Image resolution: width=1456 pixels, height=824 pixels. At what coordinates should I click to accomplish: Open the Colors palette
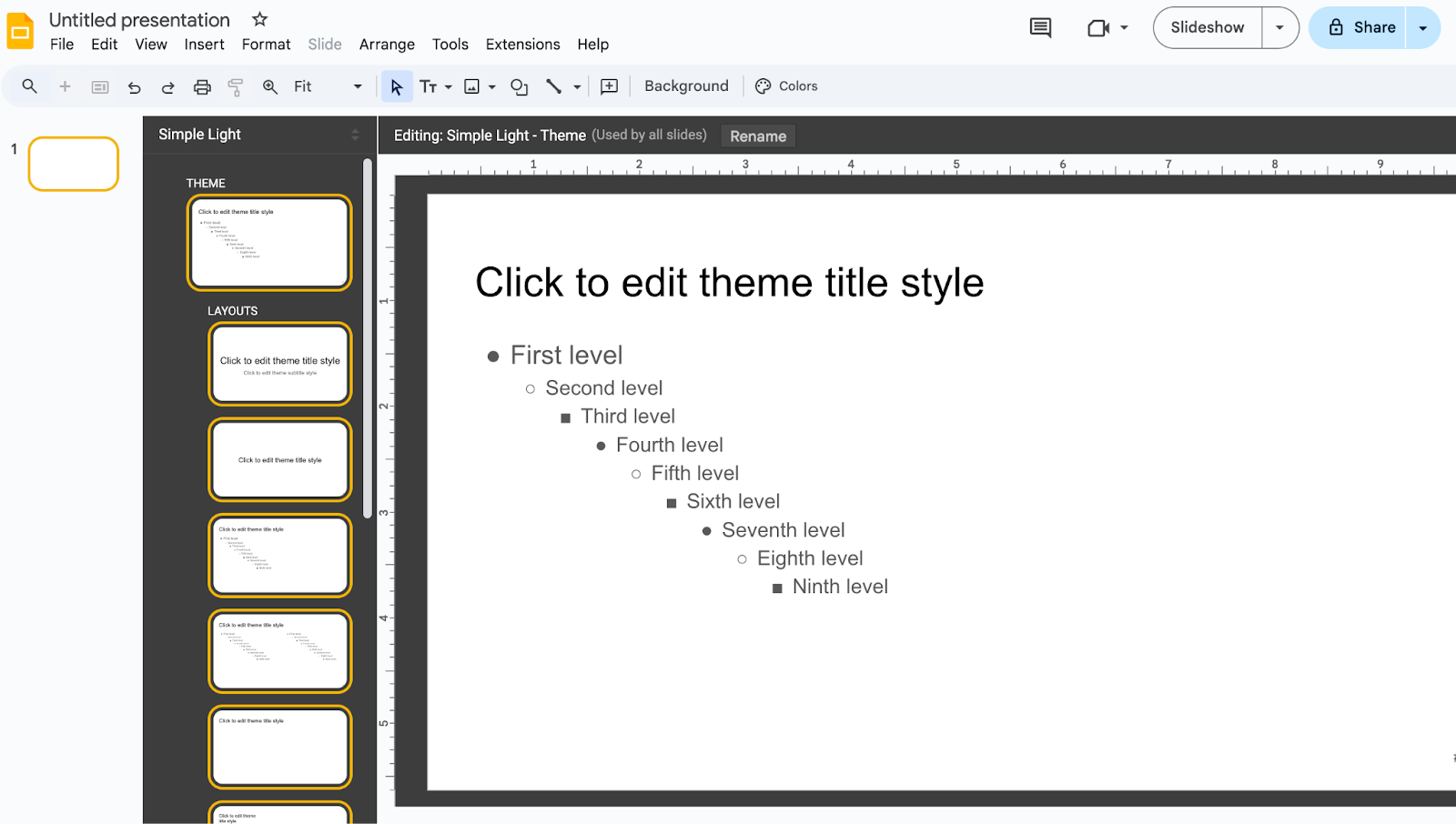pyautogui.click(x=786, y=85)
